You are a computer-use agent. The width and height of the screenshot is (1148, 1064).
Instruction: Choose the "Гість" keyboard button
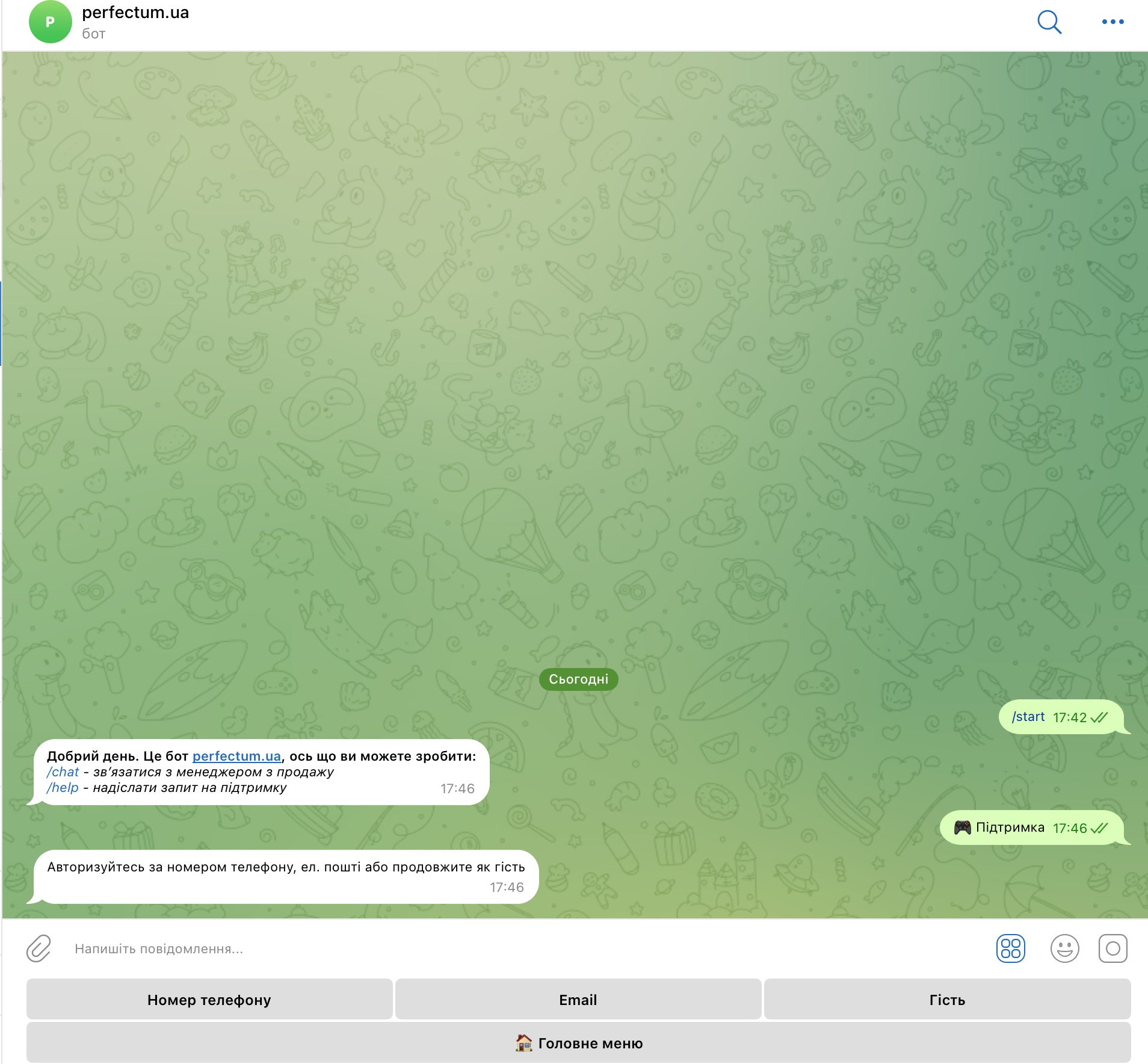coord(947,999)
